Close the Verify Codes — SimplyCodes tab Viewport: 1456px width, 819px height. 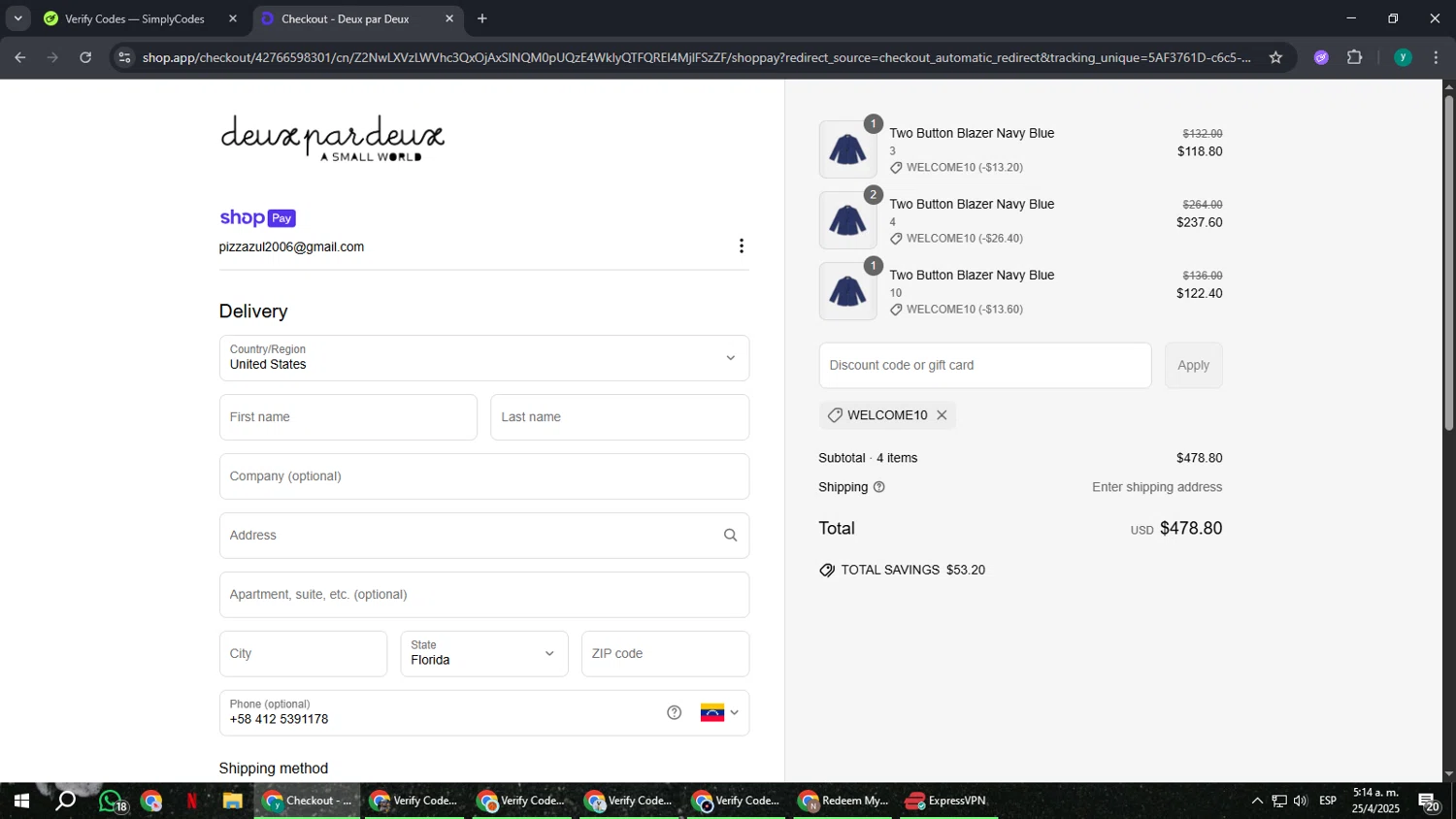(x=233, y=18)
